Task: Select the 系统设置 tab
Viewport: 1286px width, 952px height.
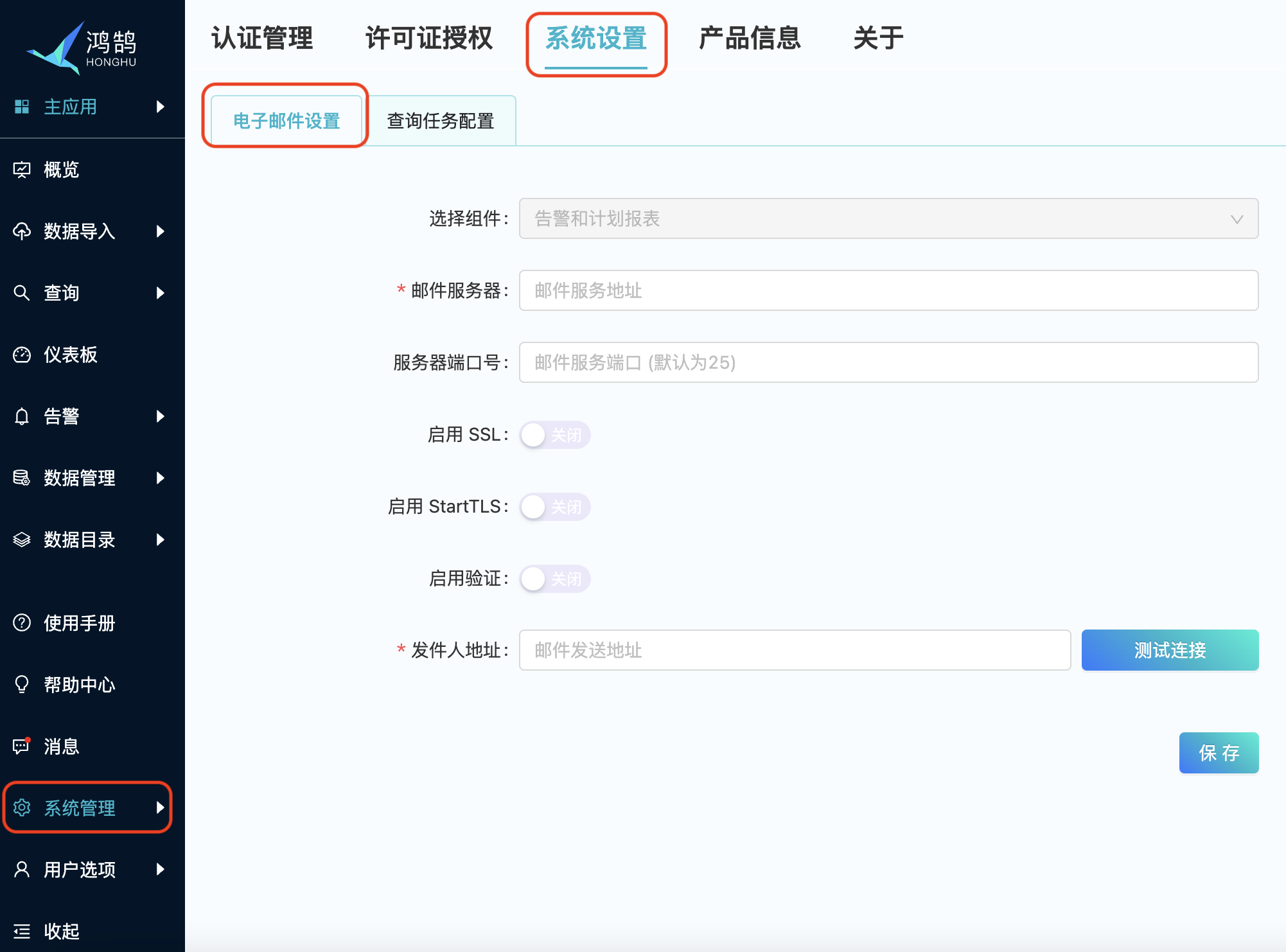Action: click(x=596, y=39)
